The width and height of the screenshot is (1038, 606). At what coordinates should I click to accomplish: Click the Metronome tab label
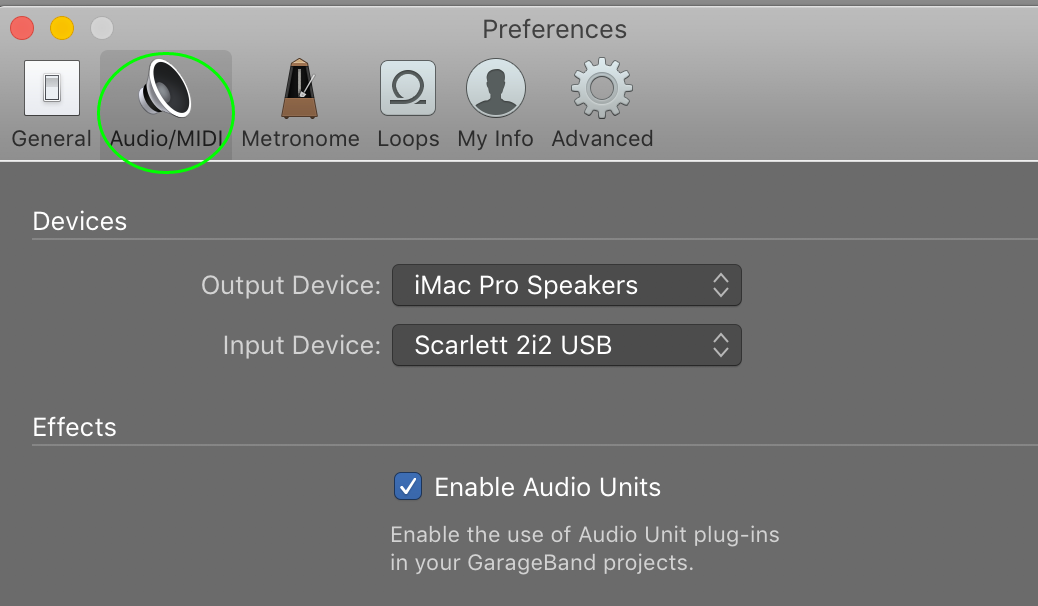[300, 139]
